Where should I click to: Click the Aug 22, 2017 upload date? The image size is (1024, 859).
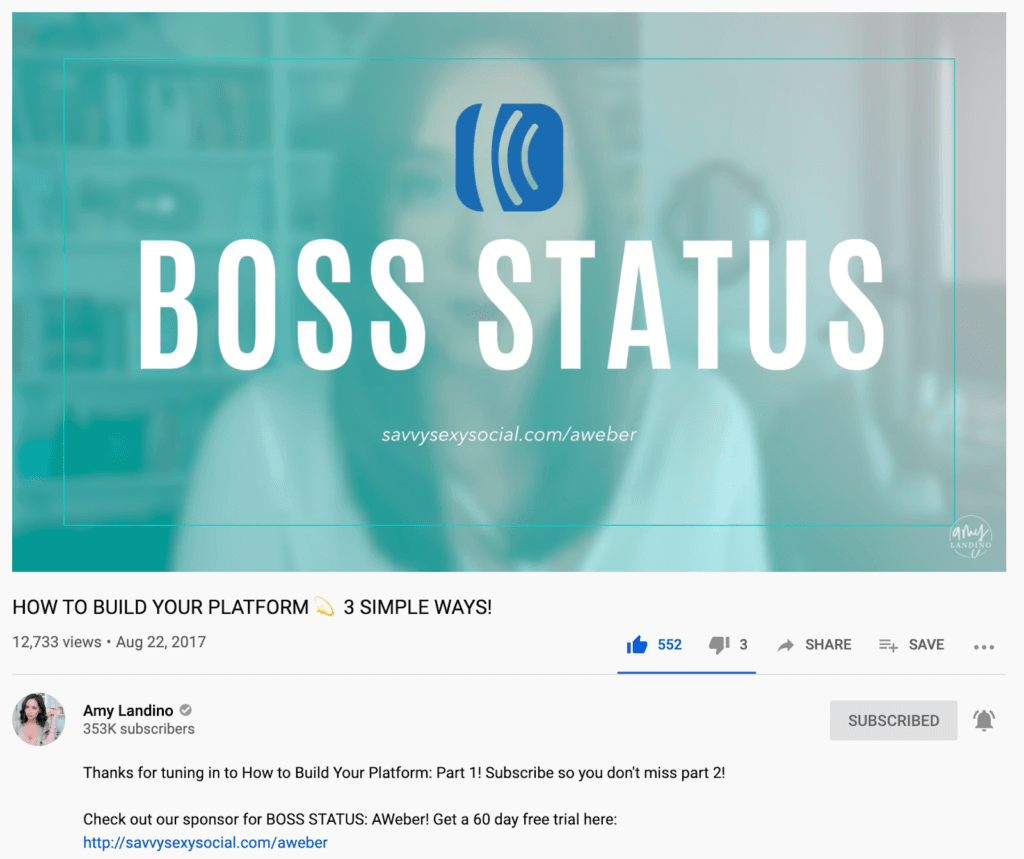click(x=161, y=642)
